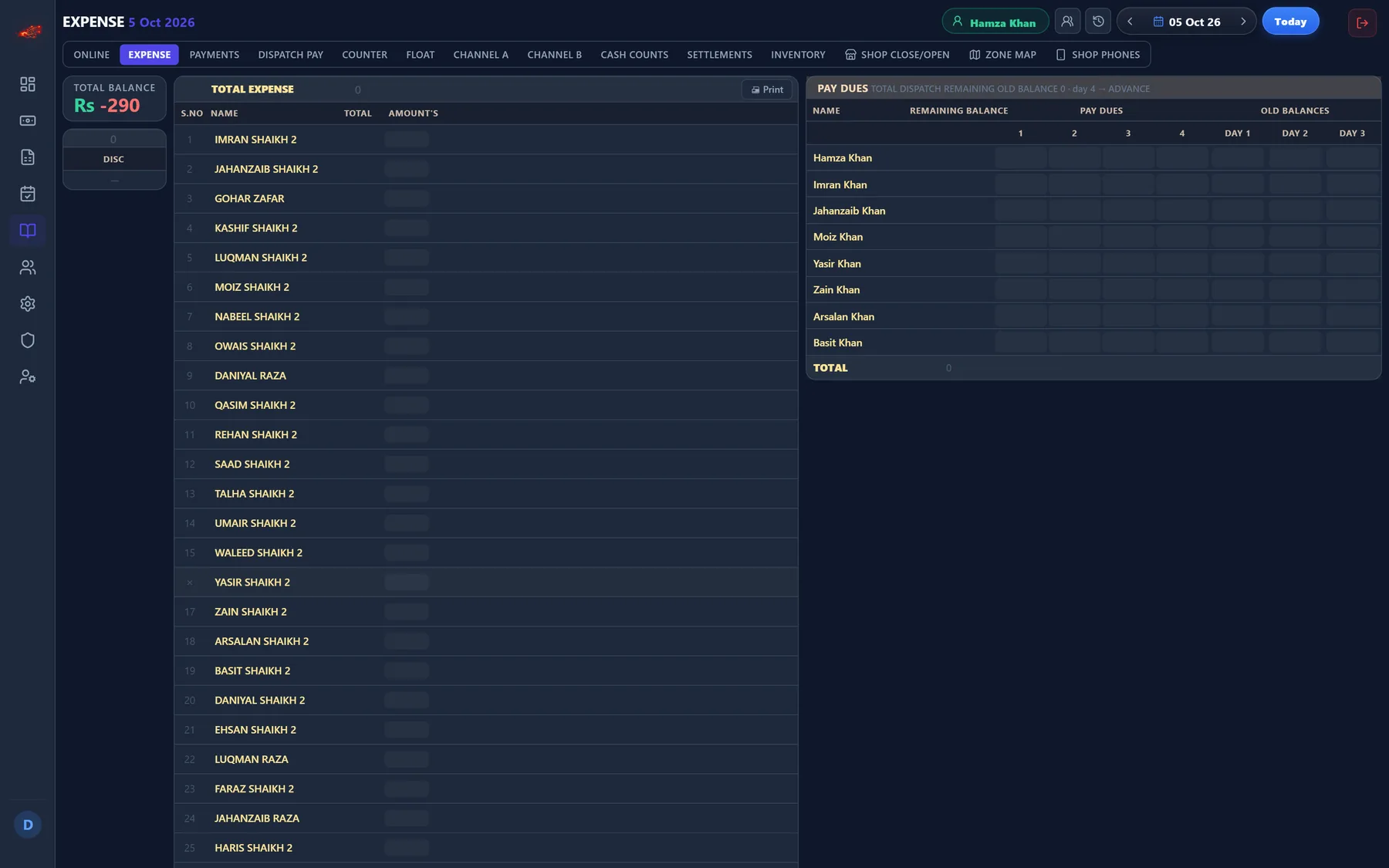
Task: Click the DISC box
Action: 114,159
